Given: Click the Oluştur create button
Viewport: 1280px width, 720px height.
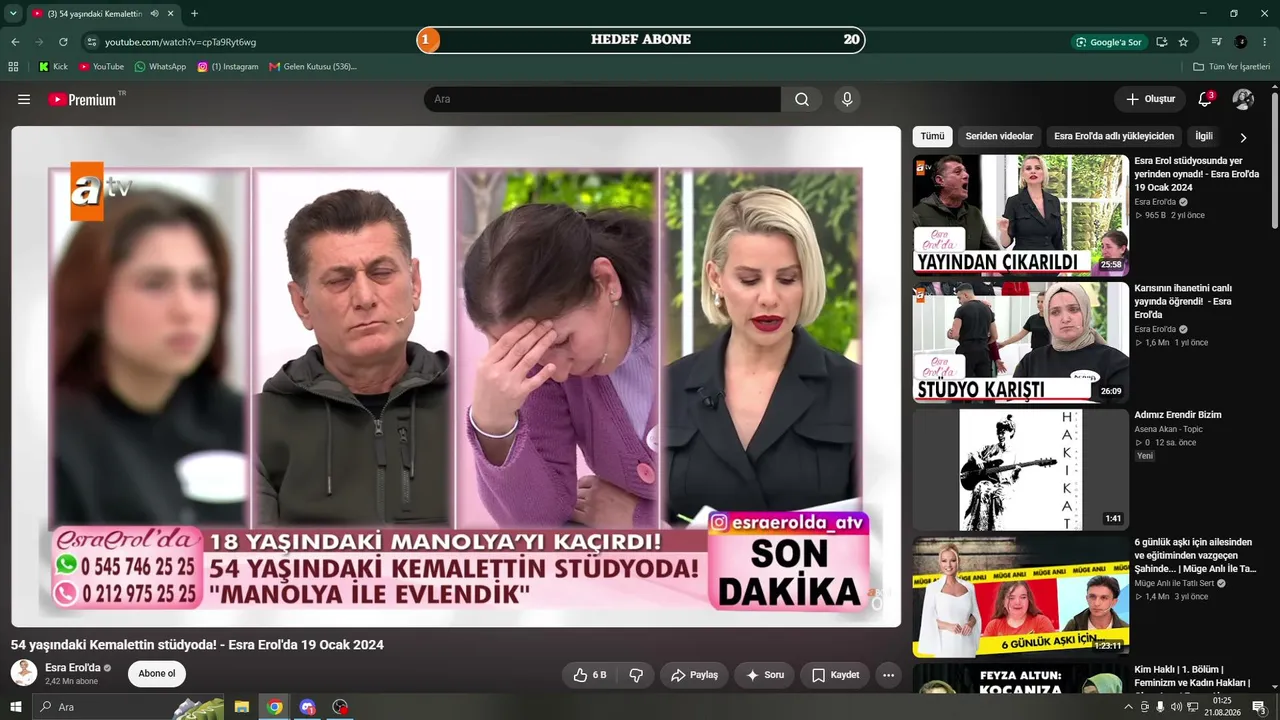Looking at the screenshot, I should 1150,99.
